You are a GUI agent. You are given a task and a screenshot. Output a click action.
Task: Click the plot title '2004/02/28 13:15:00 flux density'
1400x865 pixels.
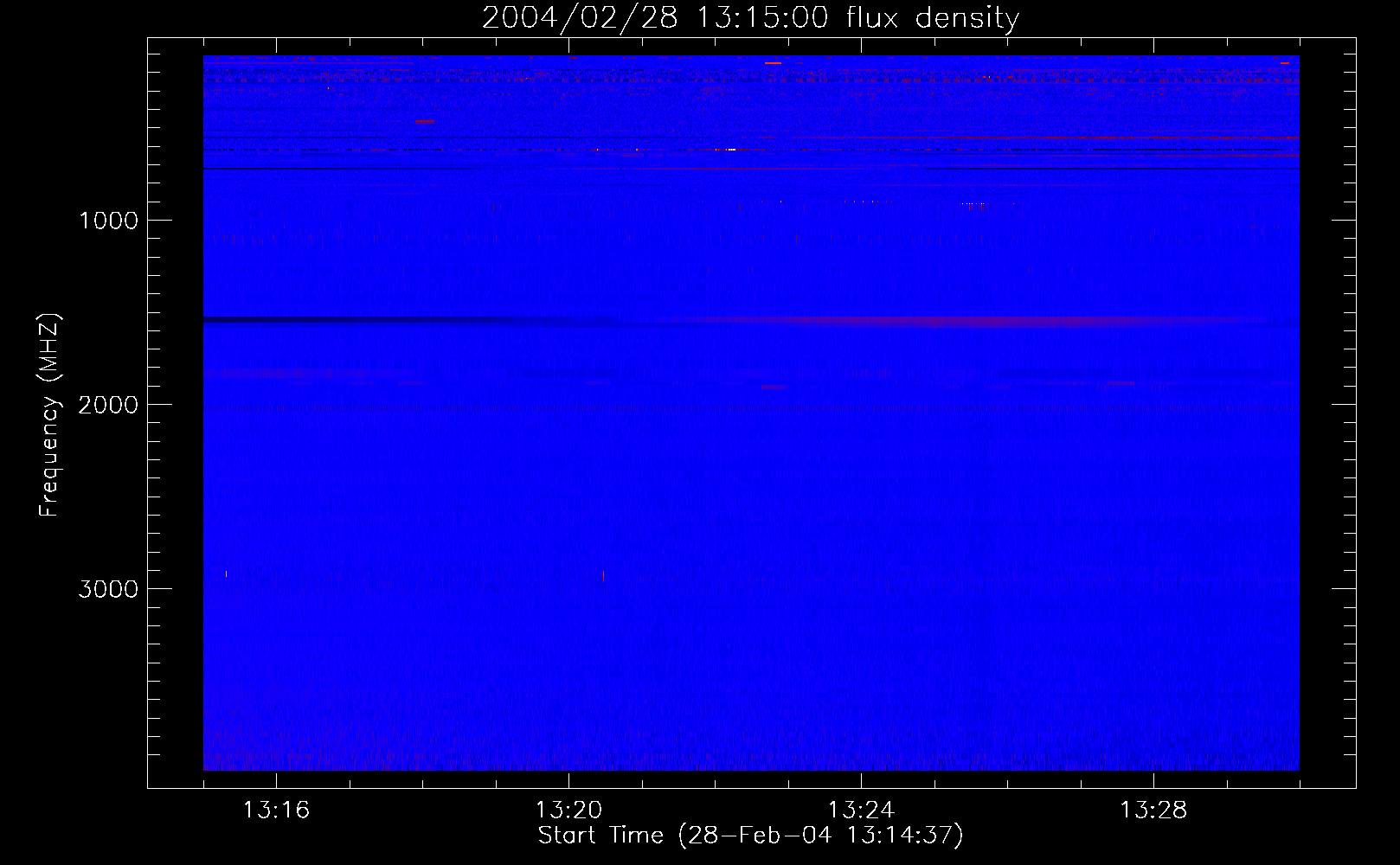(750, 18)
